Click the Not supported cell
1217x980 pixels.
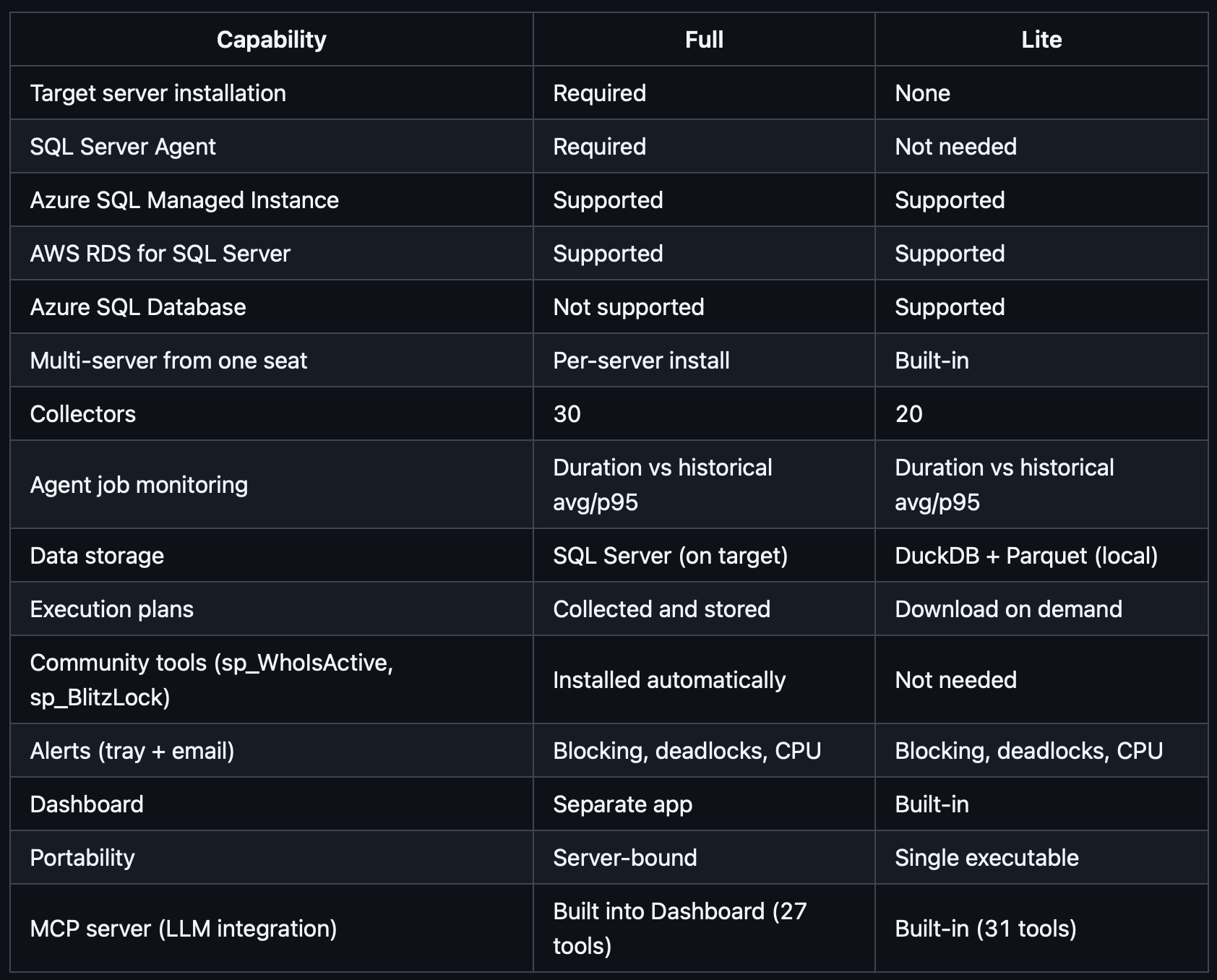[x=628, y=307]
